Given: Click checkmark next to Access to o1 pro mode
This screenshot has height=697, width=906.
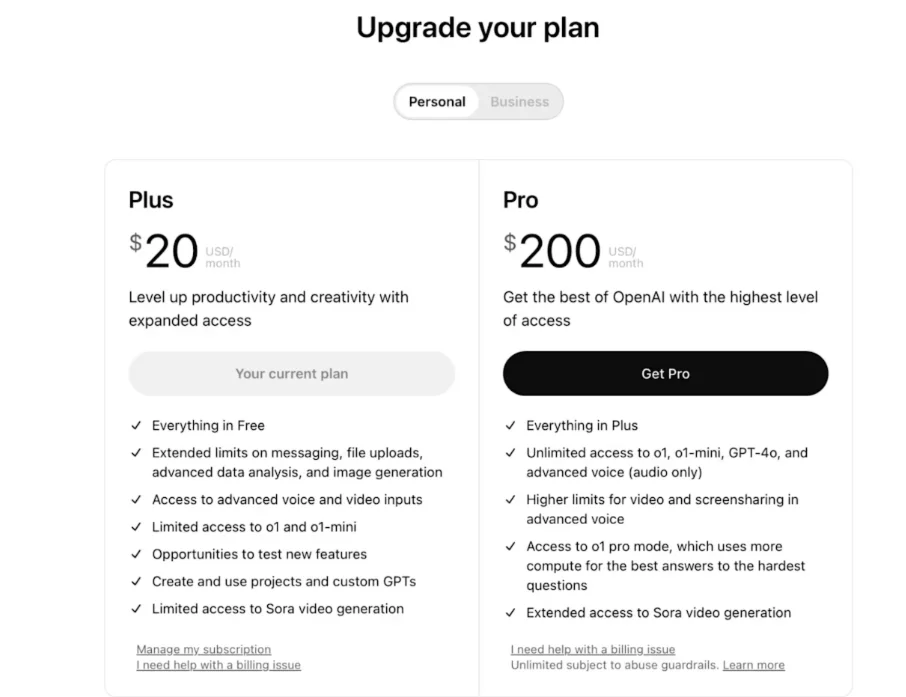Looking at the screenshot, I should (x=510, y=547).
